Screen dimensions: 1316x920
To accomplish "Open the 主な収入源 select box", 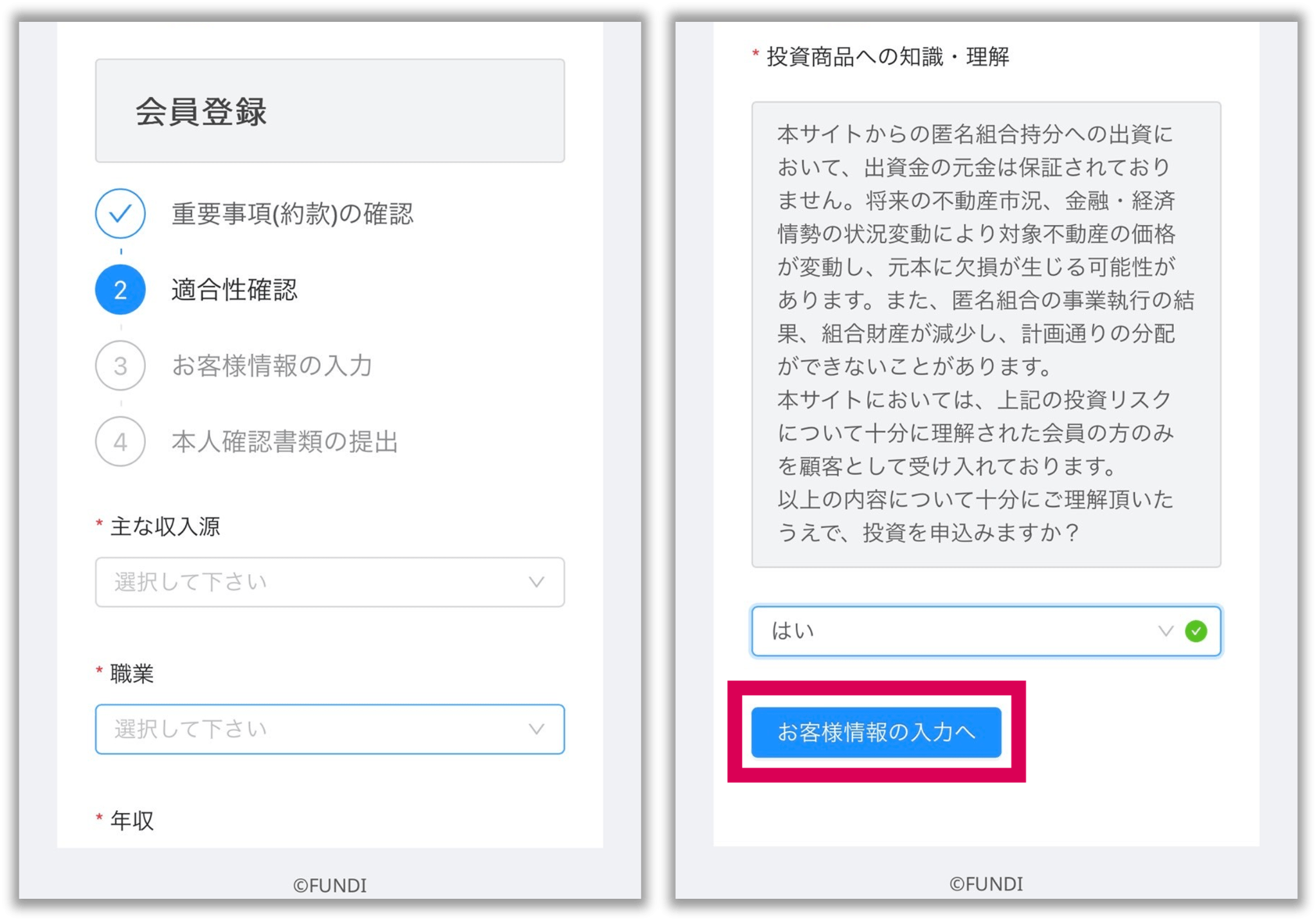I will coord(330,582).
